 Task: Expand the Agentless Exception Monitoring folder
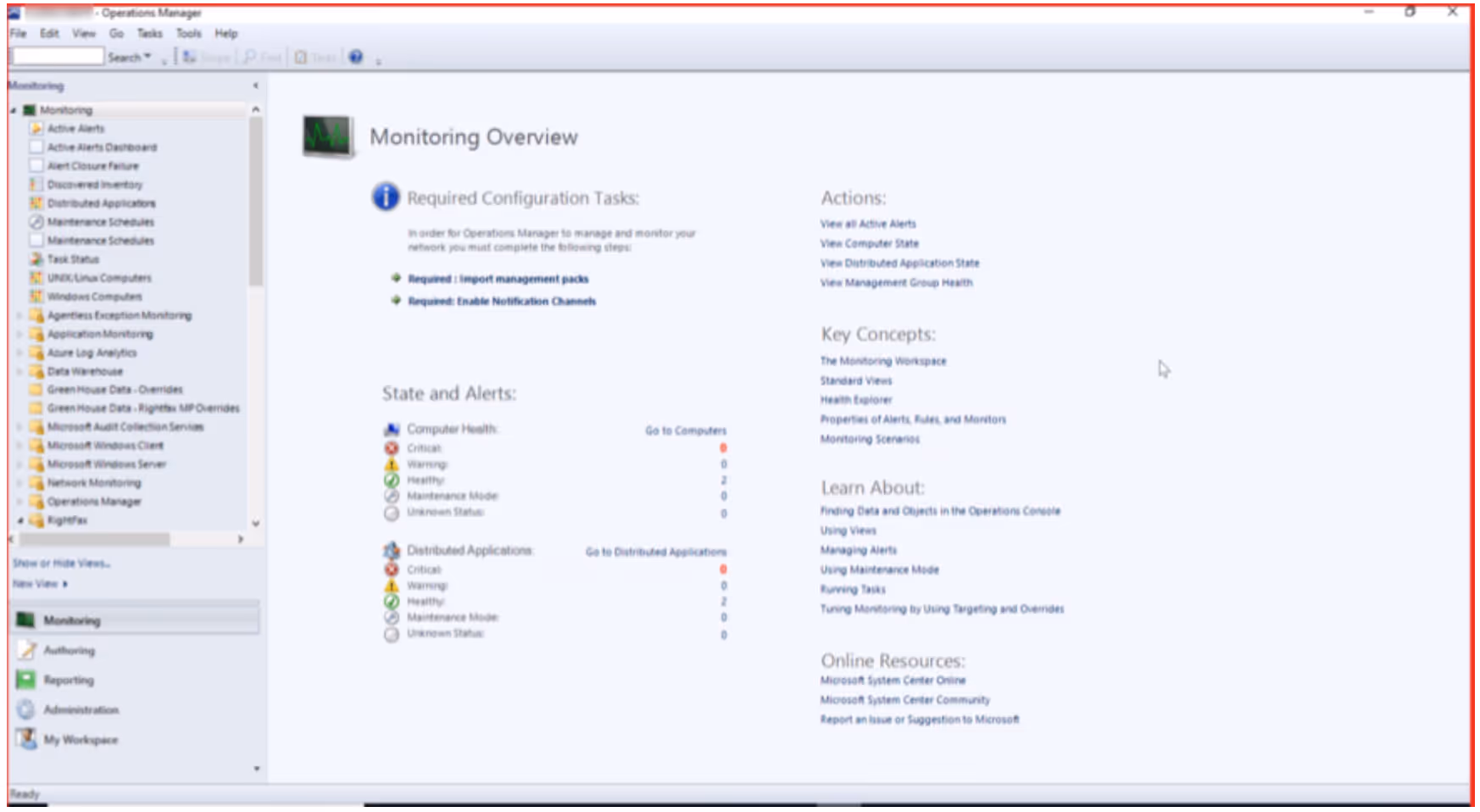[x=20, y=315]
